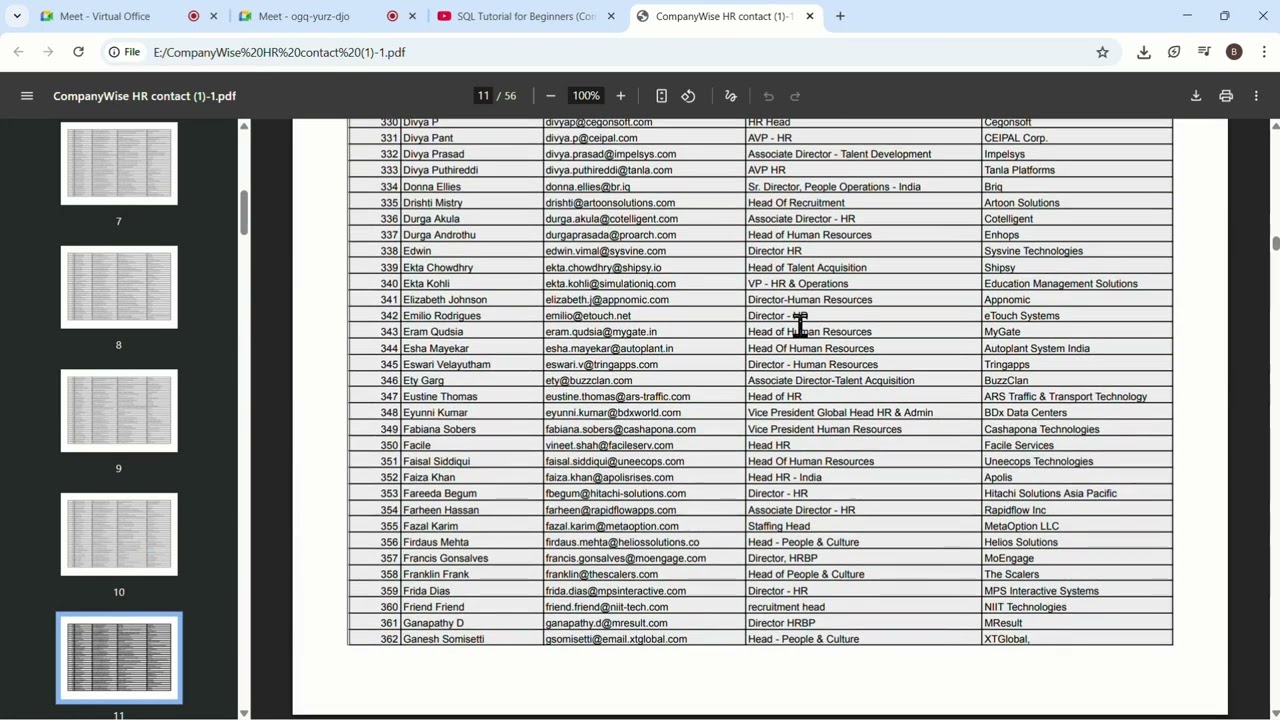Open PDF viewer more actions menu

pyautogui.click(x=1256, y=96)
